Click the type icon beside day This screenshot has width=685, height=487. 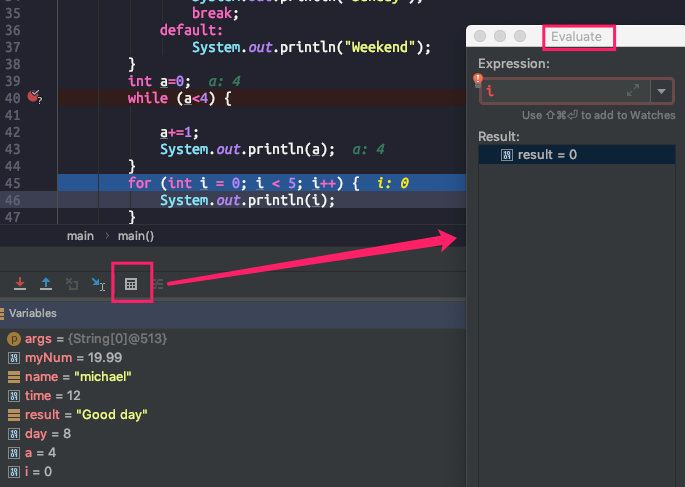tap(14, 434)
